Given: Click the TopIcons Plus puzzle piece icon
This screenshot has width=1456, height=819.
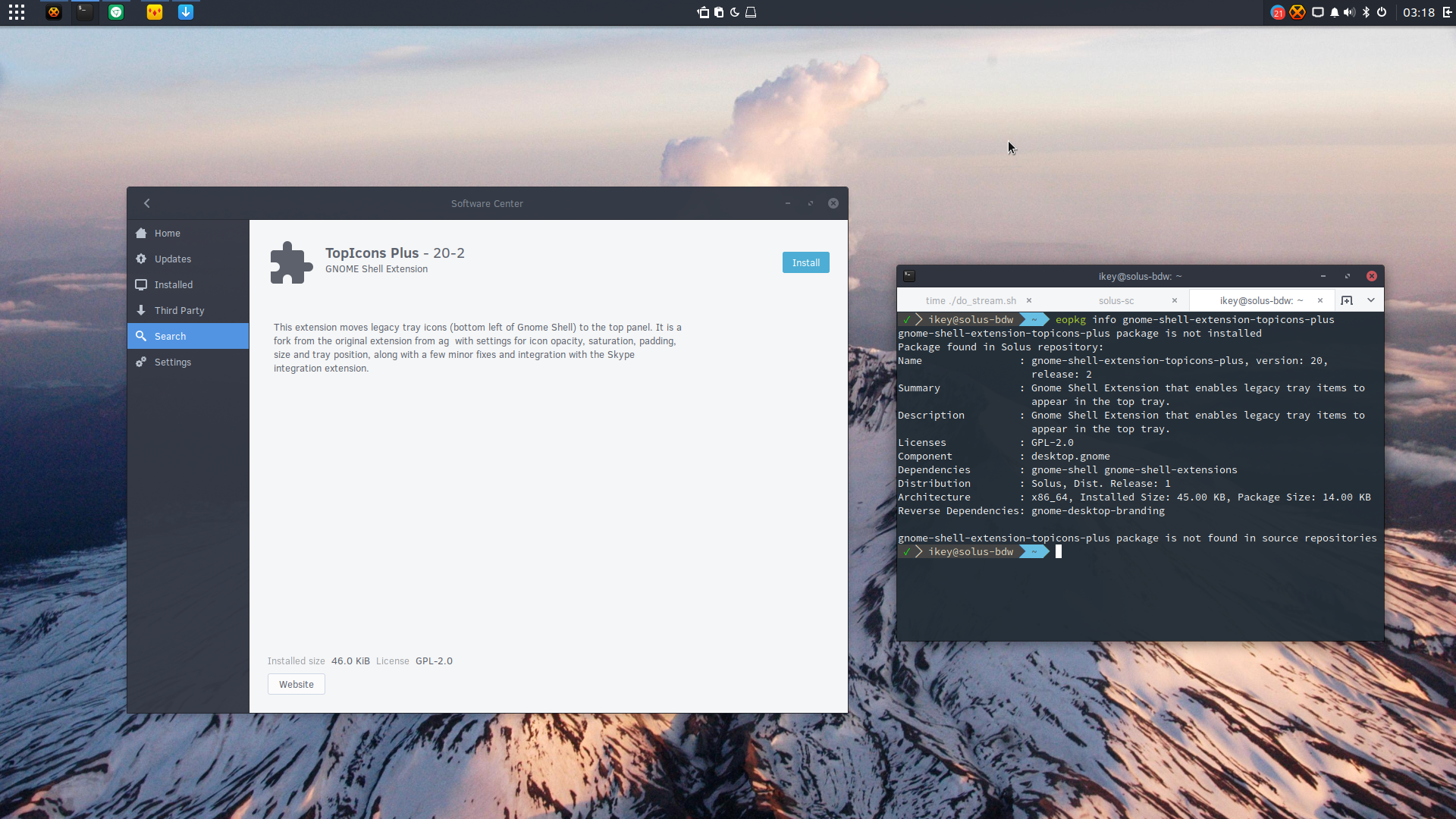Looking at the screenshot, I should click(291, 262).
